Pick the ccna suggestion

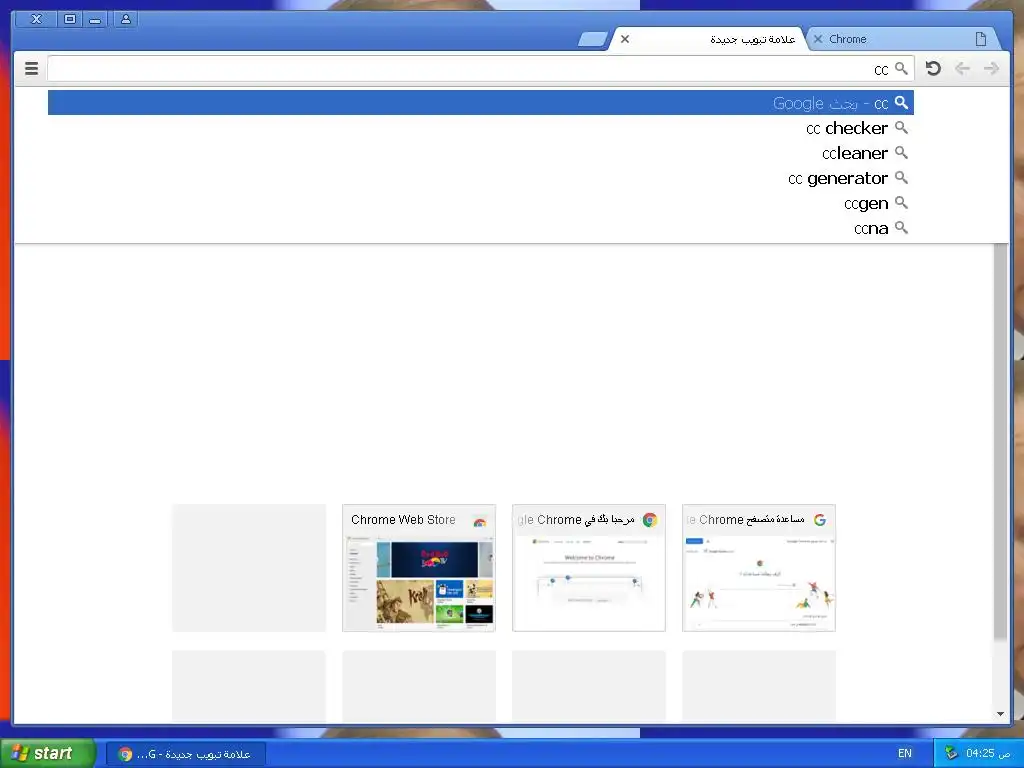pos(481,228)
